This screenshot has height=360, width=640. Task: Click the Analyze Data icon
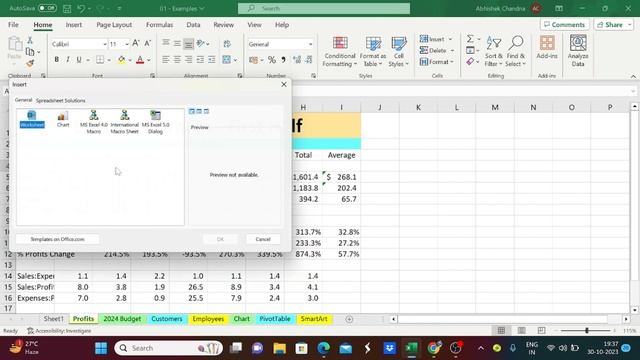click(x=578, y=51)
